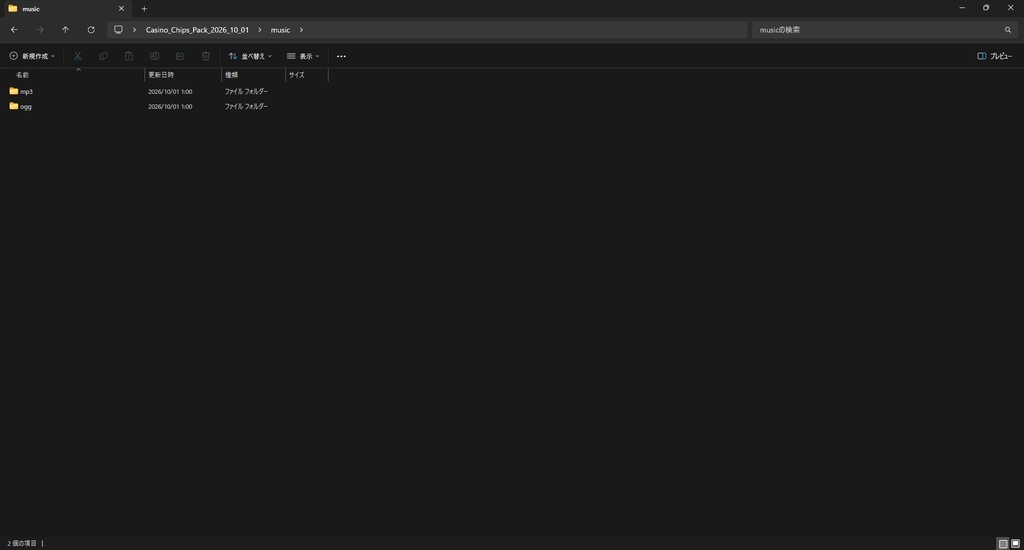Open a new tab with plus button
Screen dimensions: 1024x550
(144, 8)
